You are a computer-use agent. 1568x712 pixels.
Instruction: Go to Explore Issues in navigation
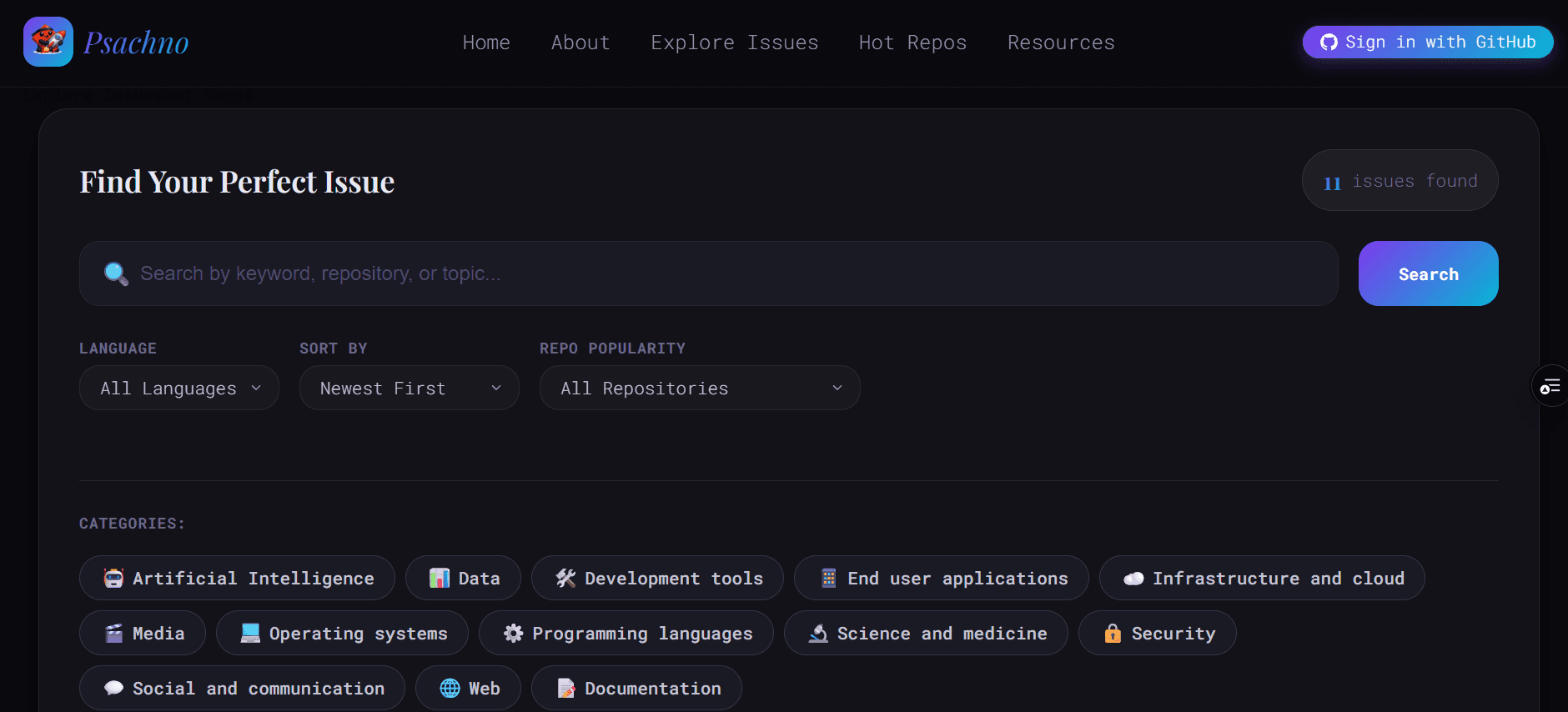click(x=734, y=43)
